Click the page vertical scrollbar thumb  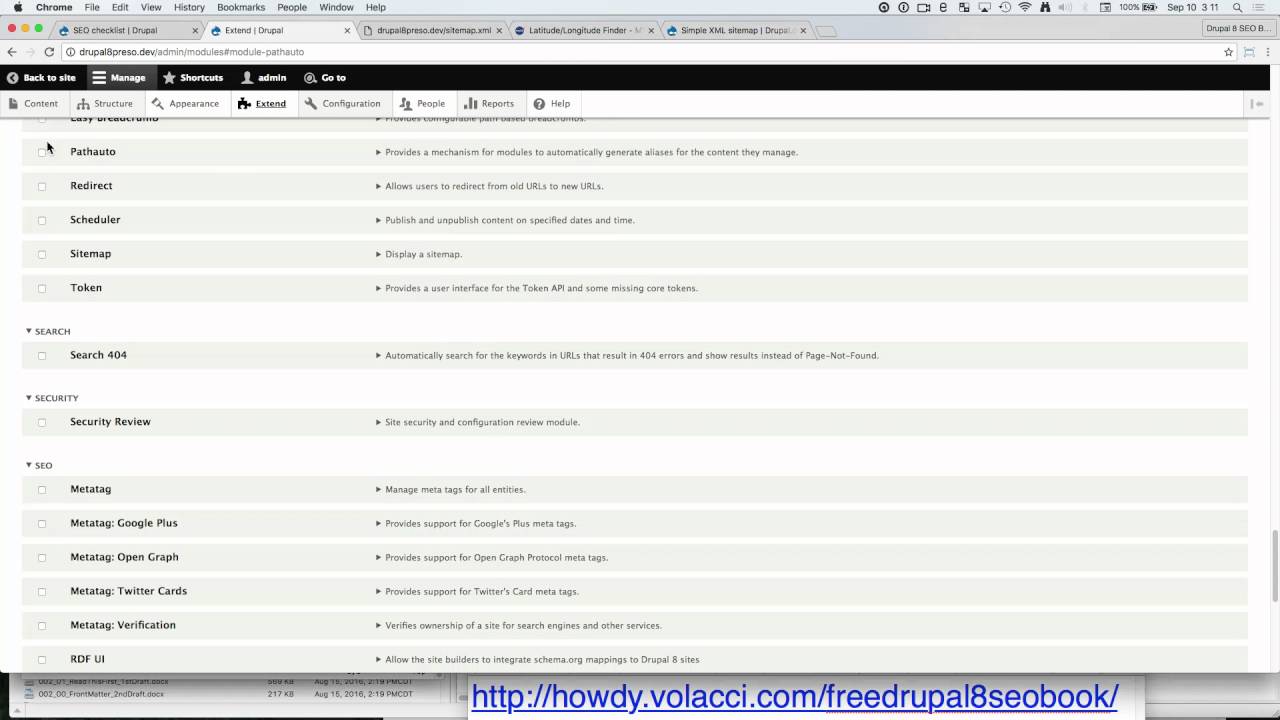tap(1274, 565)
